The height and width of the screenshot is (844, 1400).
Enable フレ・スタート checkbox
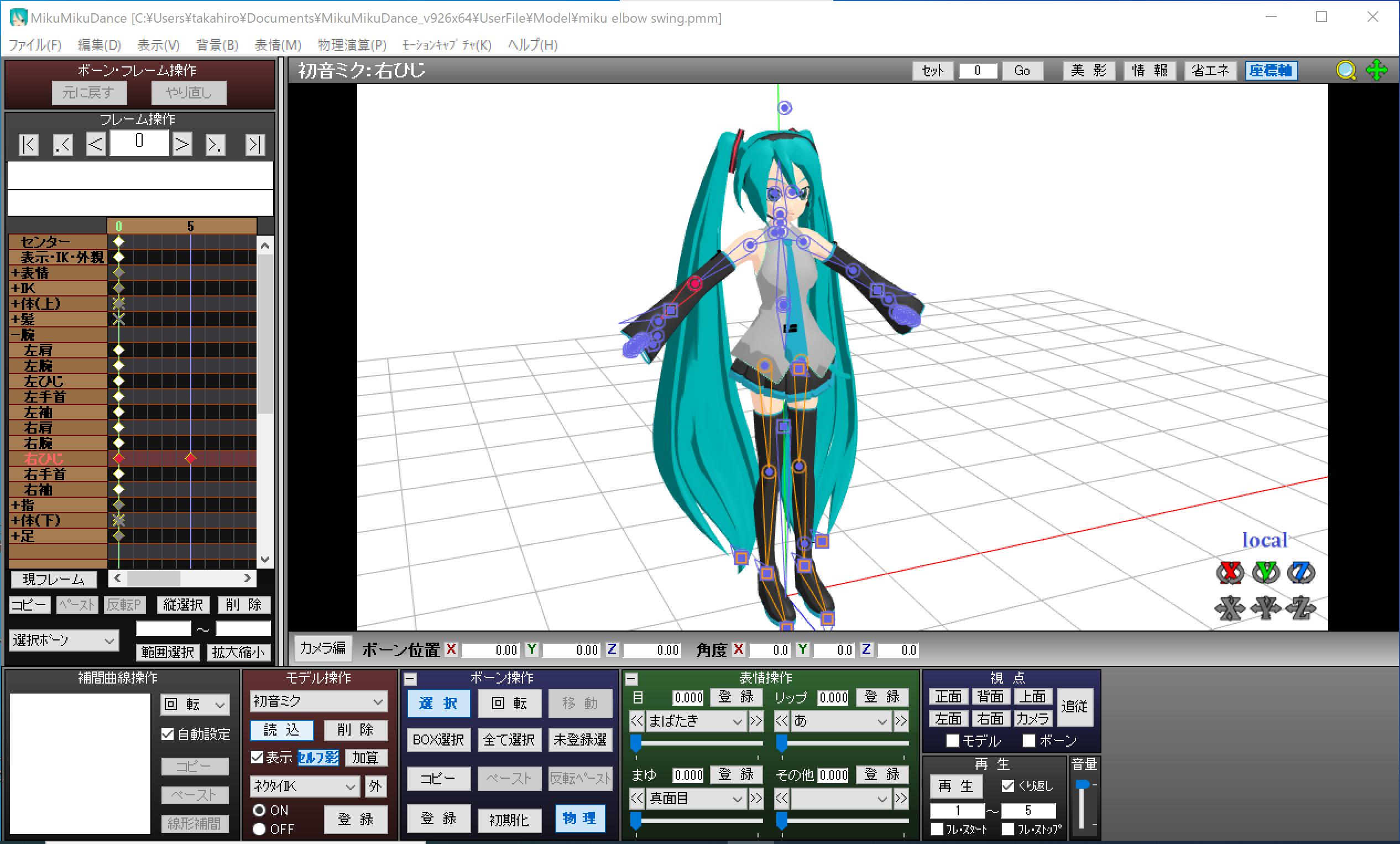pos(938,829)
